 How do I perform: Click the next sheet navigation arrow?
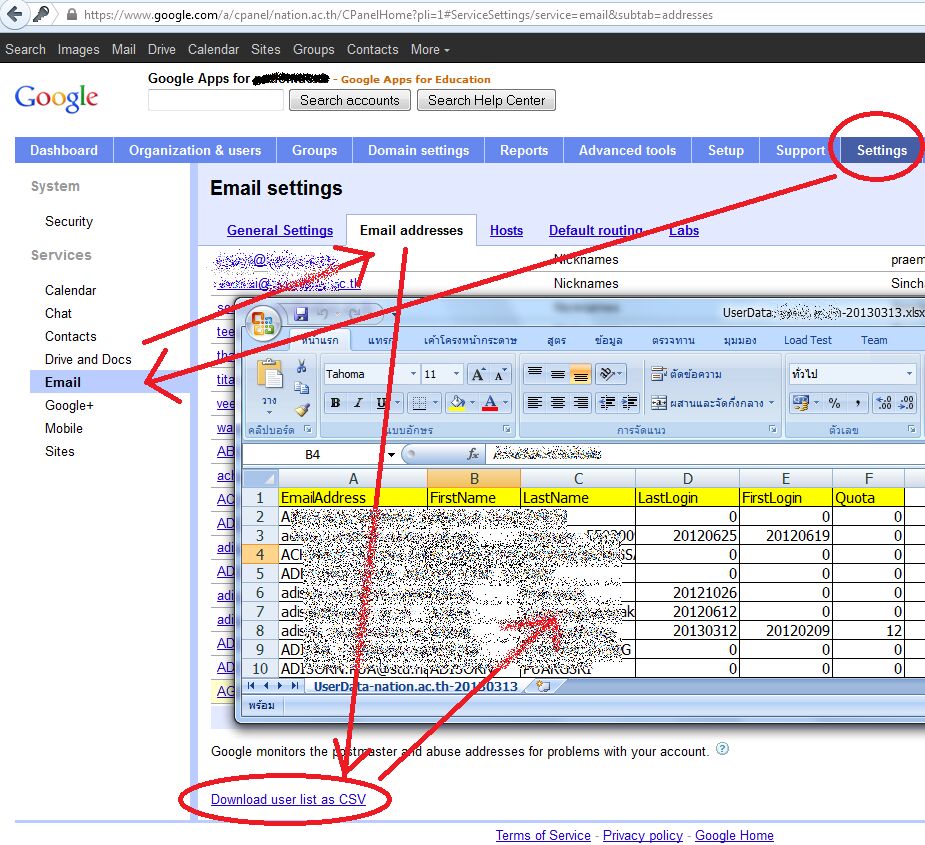[280, 686]
